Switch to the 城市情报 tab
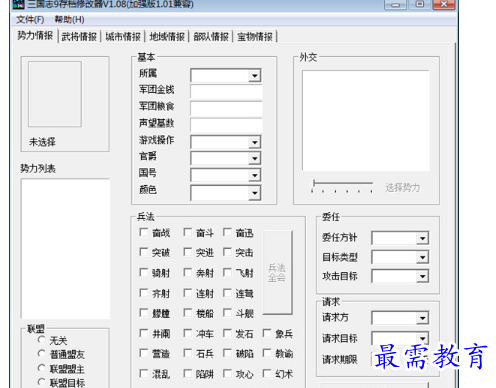496x388 pixels. coord(123,36)
